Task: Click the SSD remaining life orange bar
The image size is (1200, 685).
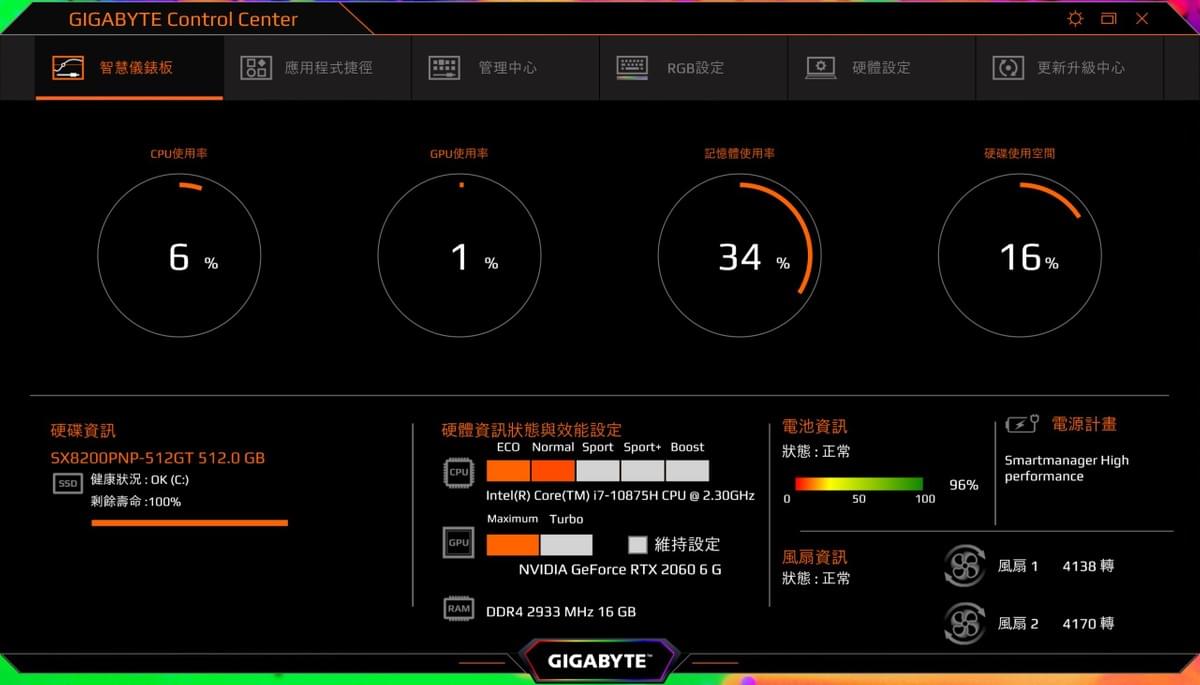Action: click(x=189, y=522)
